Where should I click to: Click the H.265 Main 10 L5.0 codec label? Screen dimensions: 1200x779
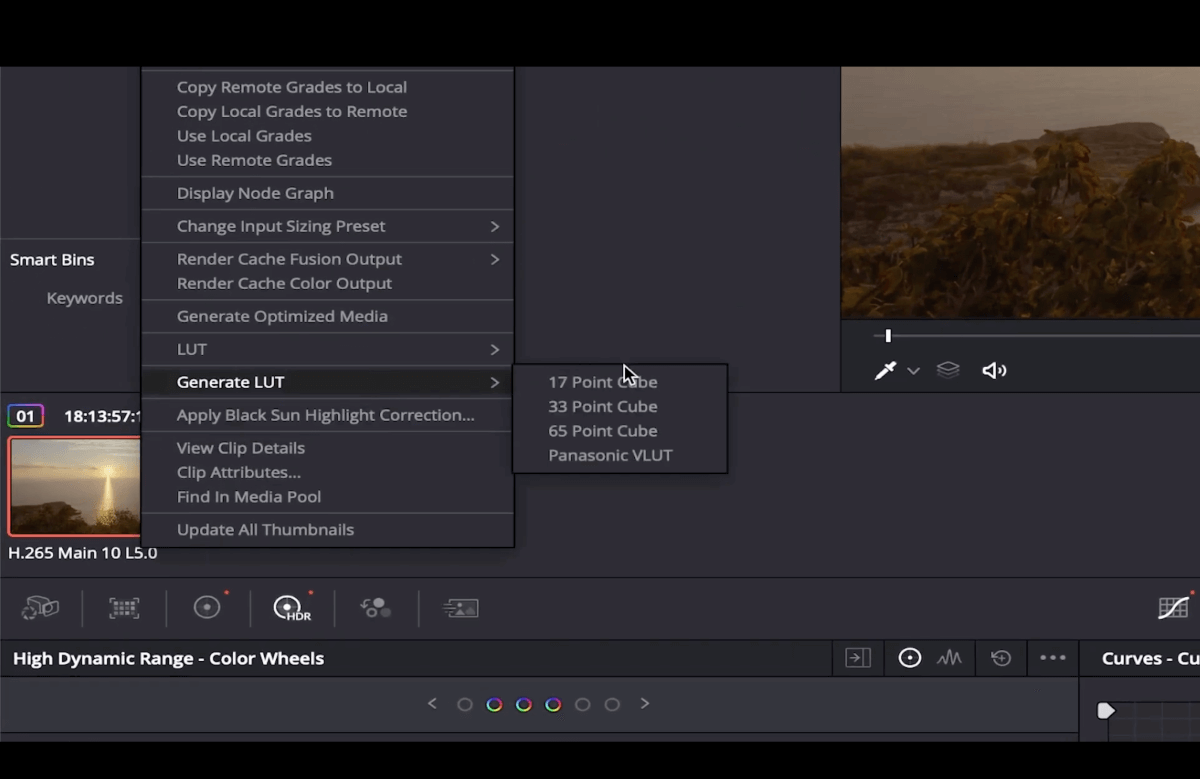(x=83, y=553)
